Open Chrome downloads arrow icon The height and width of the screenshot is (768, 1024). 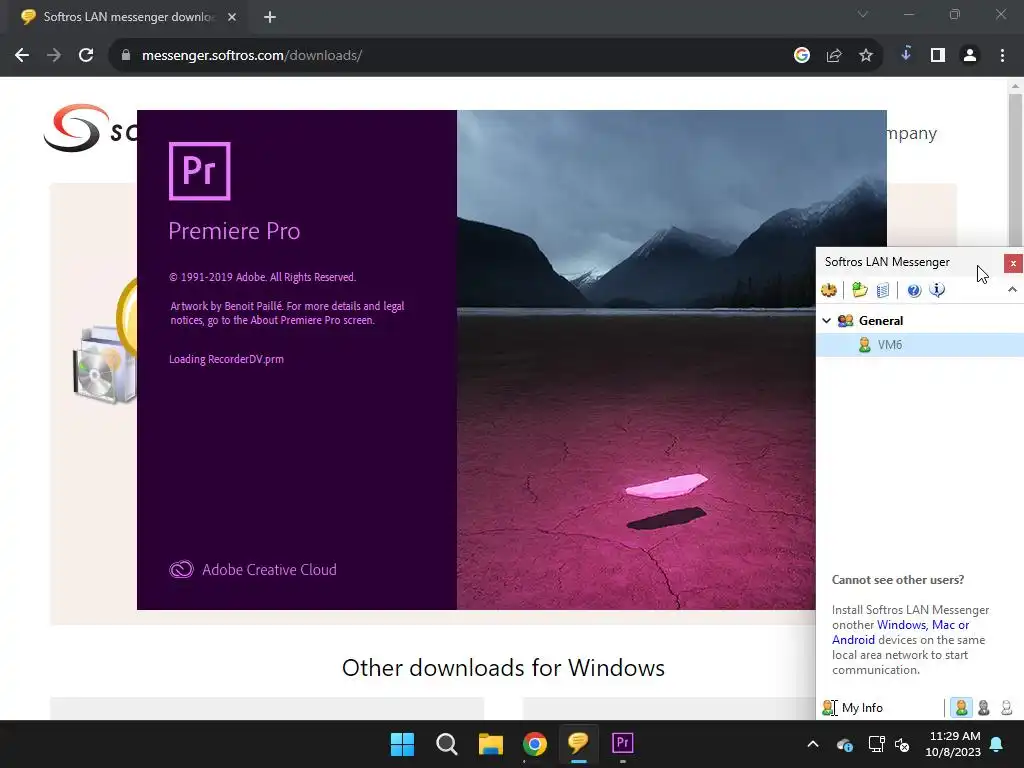click(x=906, y=55)
